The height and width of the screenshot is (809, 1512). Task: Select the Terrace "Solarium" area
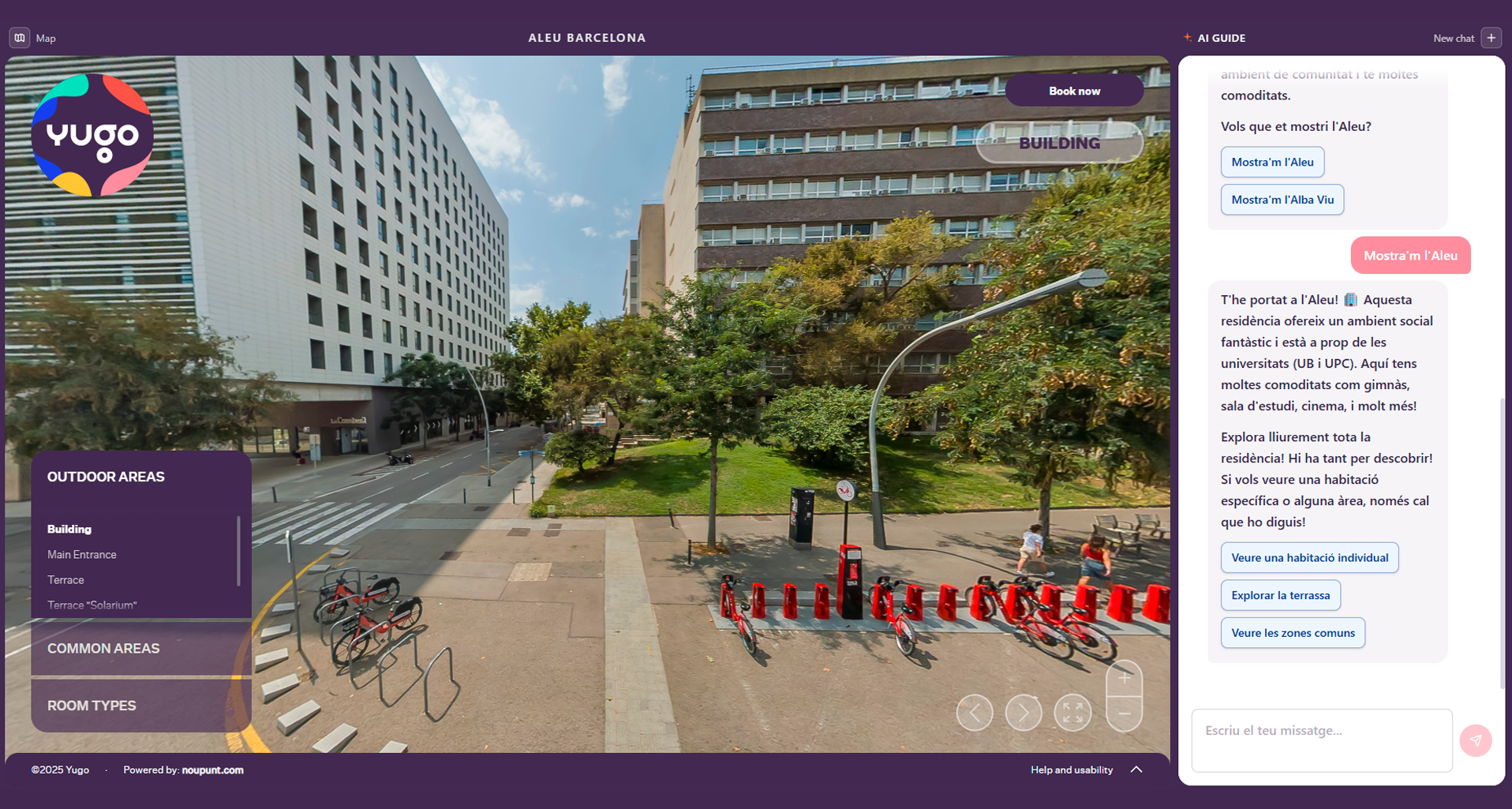(x=92, y=605)
